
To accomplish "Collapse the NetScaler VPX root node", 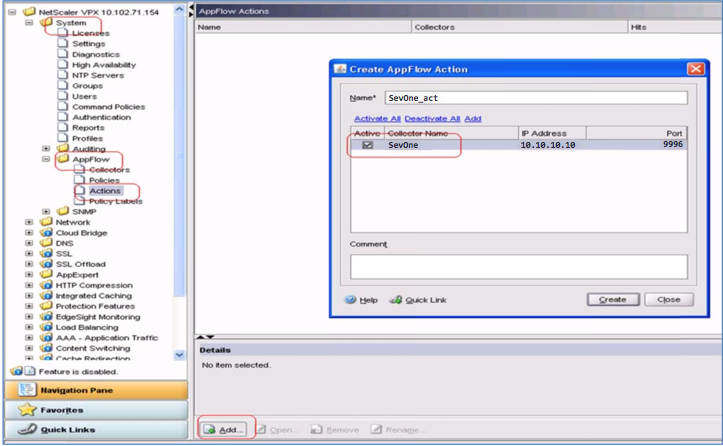I will 12,12.
